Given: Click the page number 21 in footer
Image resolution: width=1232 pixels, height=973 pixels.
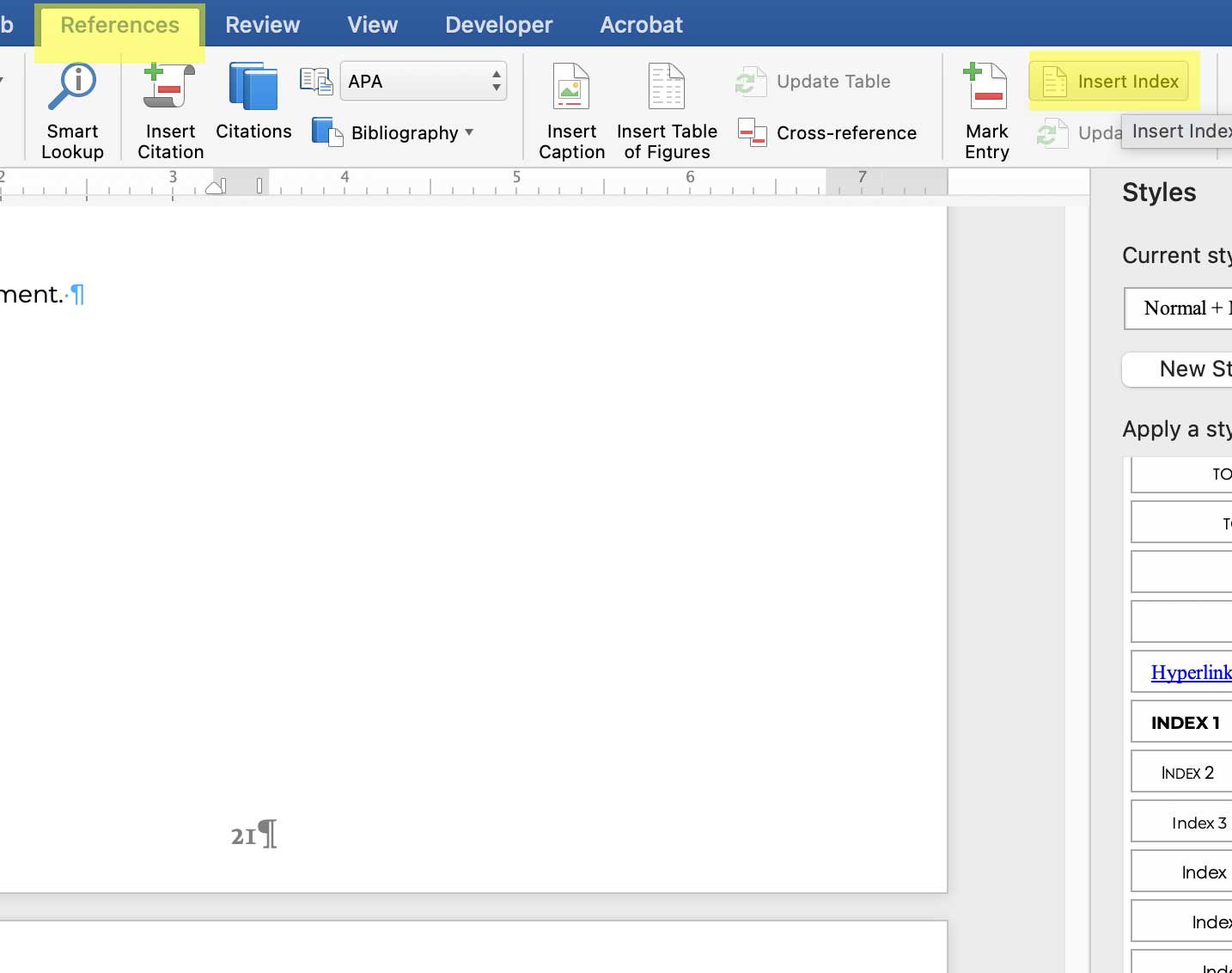Looking at the screenshot, I should (x=244, y=836).
